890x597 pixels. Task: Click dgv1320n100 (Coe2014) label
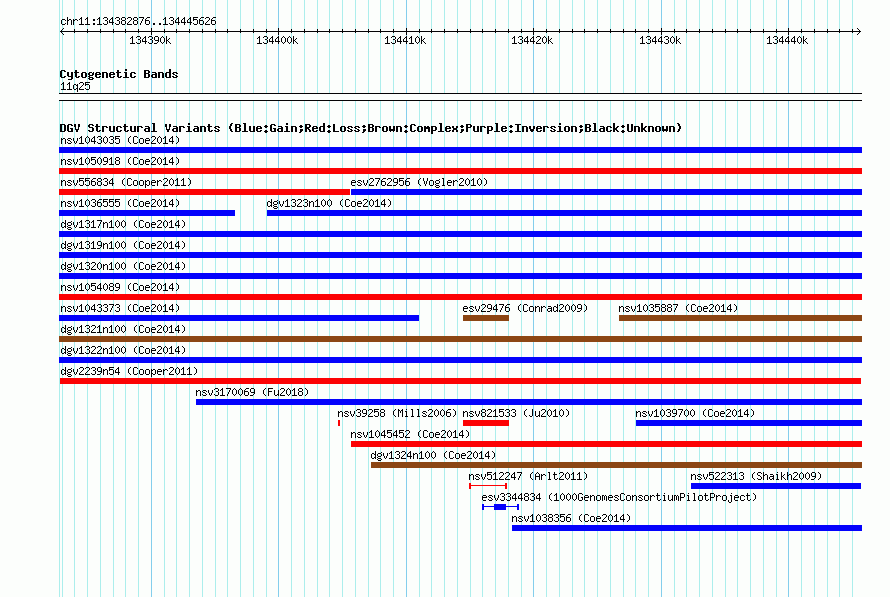point(123,266)
